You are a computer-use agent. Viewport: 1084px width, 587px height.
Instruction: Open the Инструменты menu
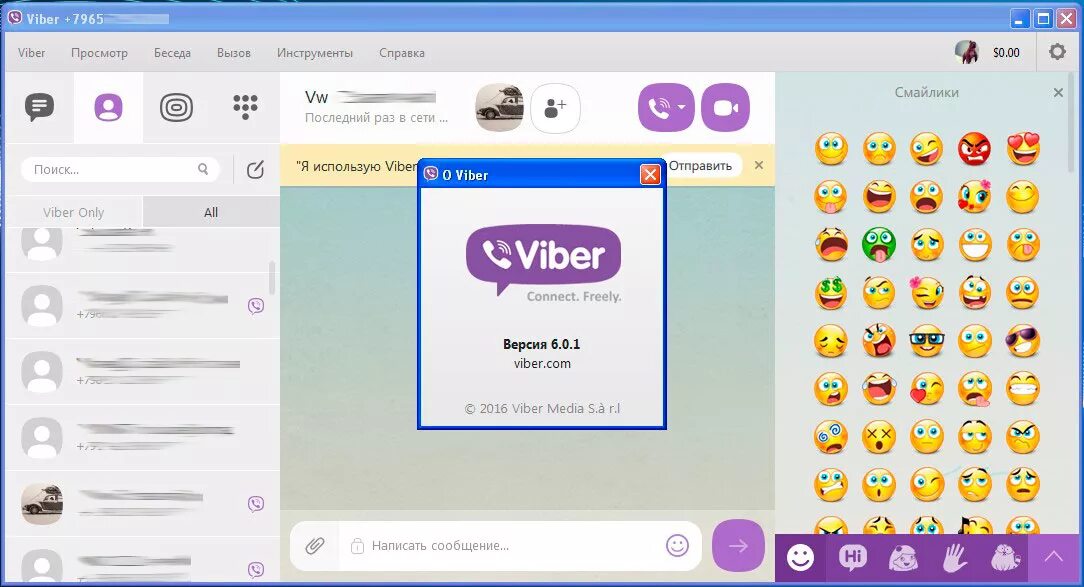pos(315,53)
